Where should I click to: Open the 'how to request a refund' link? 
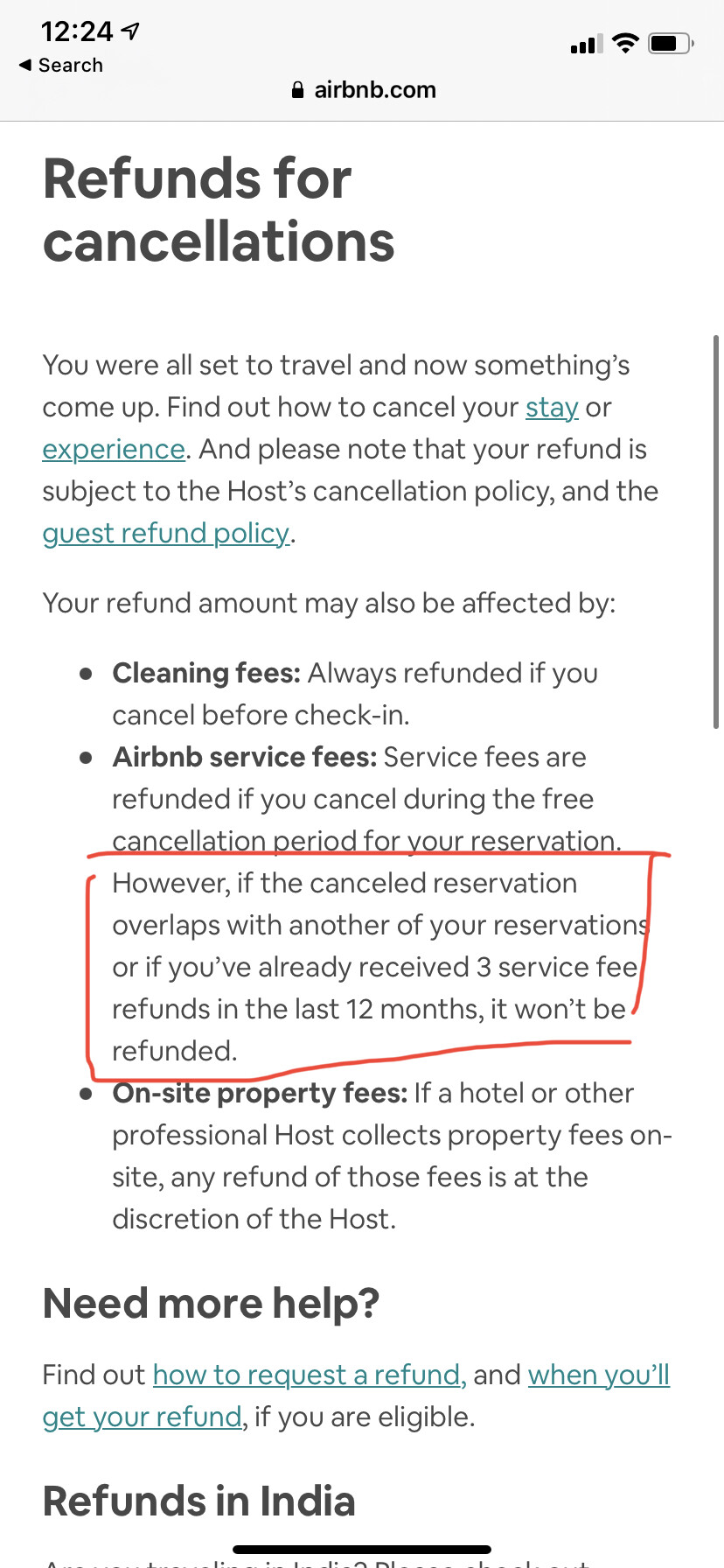point(308,1375)
